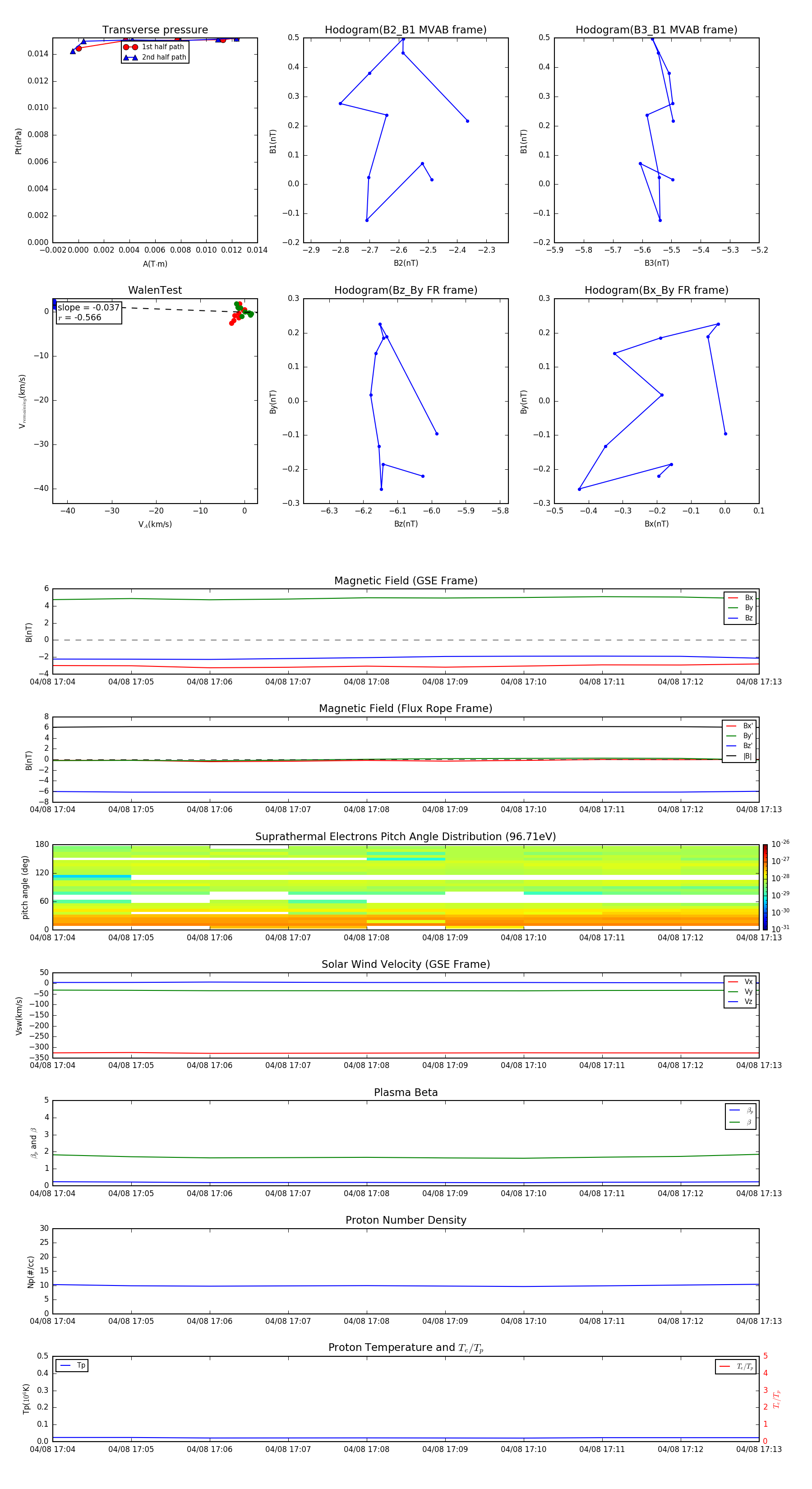Select "Vy" in the solar wind legend
The height and width of the screenshot is (1489, 812).
(741, 991)
